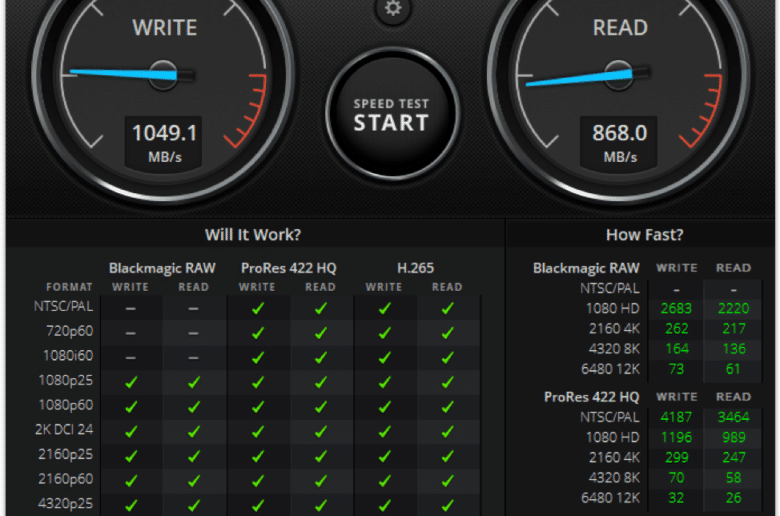Click H.265 READ checkmark for 1080i60
The height and width of the screenshot is (516, 780).
tap(448, 358)
